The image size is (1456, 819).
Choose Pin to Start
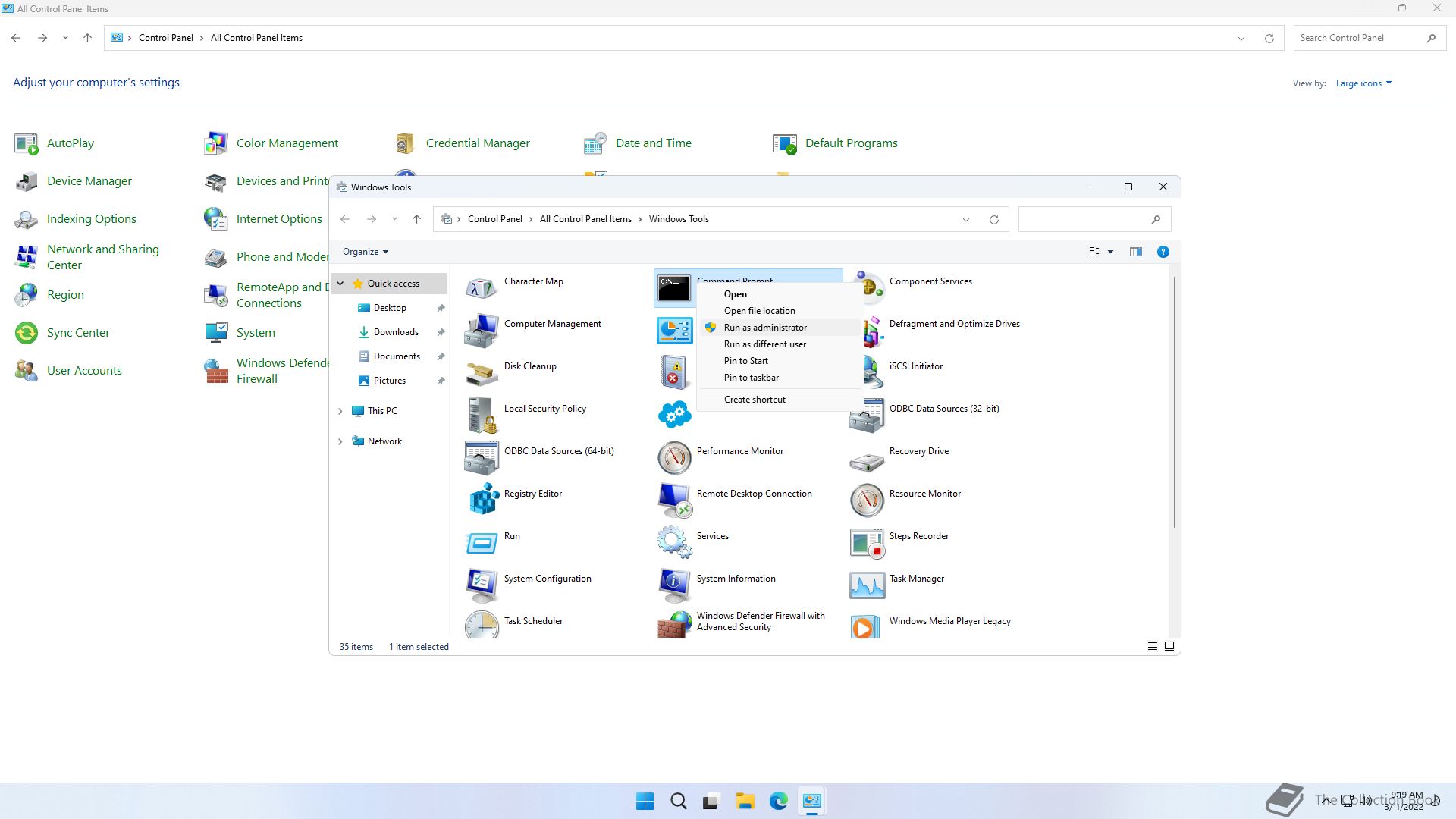(x=780, y=361)
